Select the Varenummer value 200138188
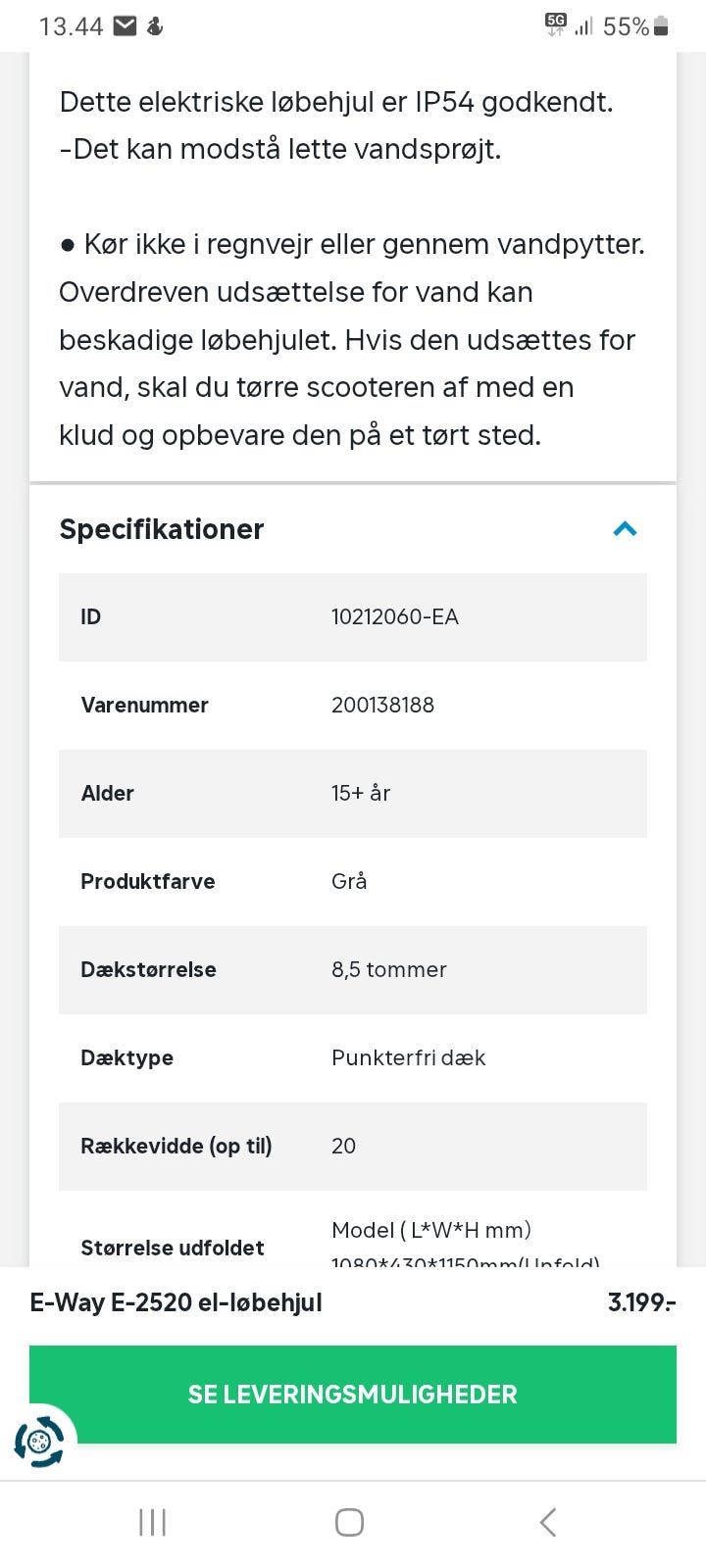 coord(382,705)
